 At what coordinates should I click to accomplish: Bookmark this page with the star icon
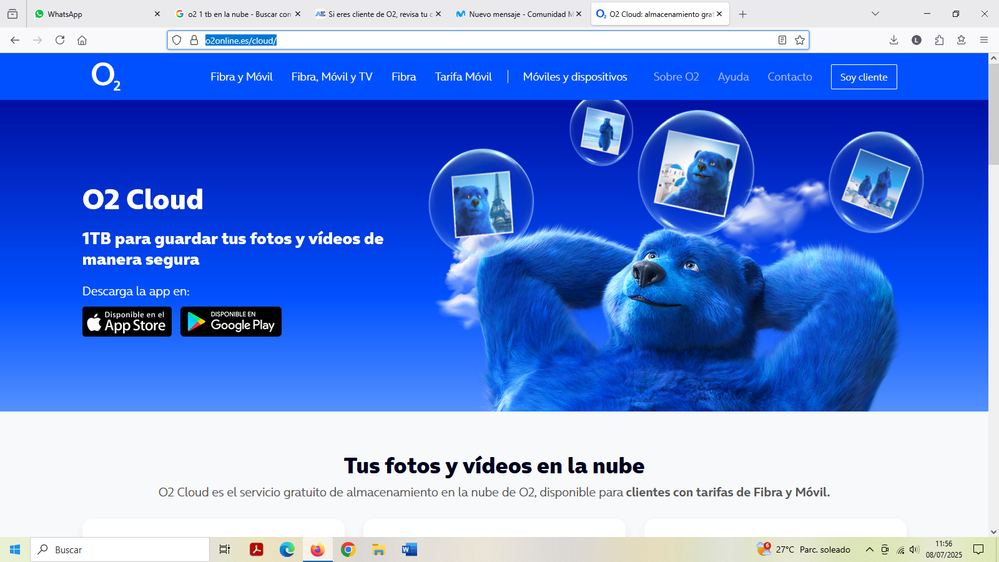pyautogui.click(x=799, y=40)
